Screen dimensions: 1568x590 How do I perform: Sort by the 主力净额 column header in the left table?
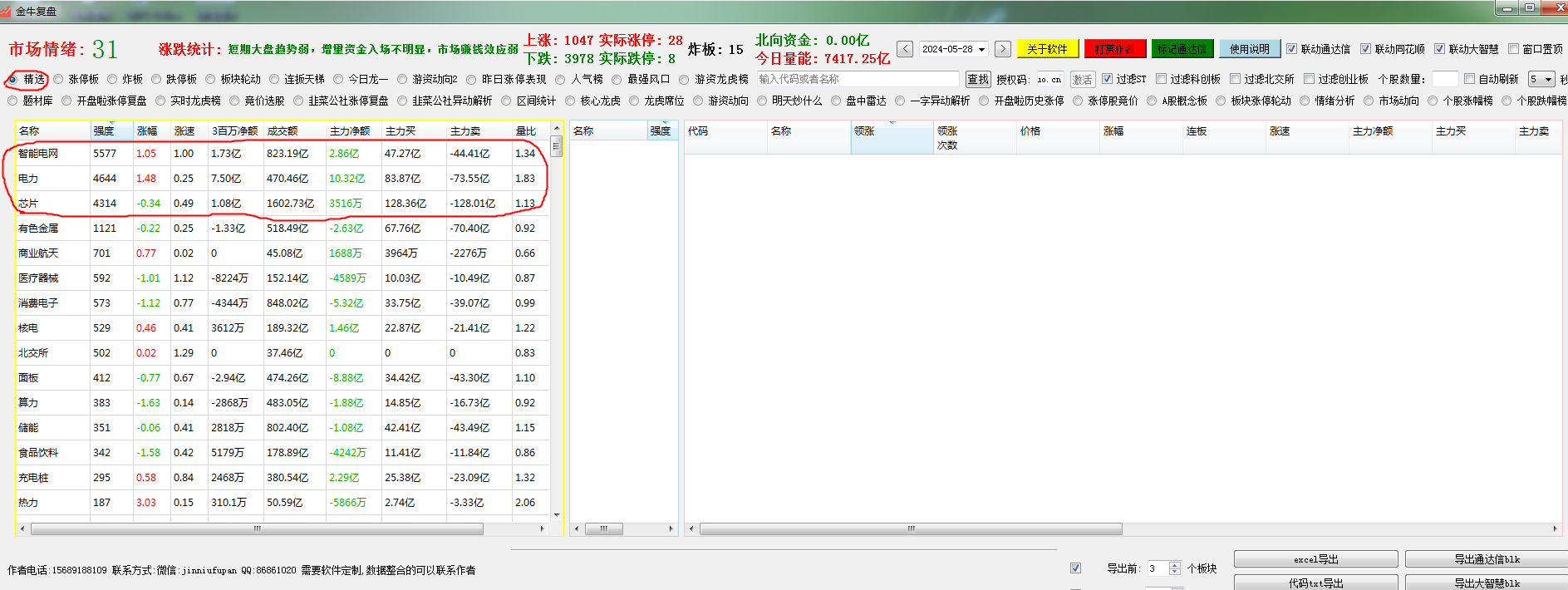(x=349, y=131)
